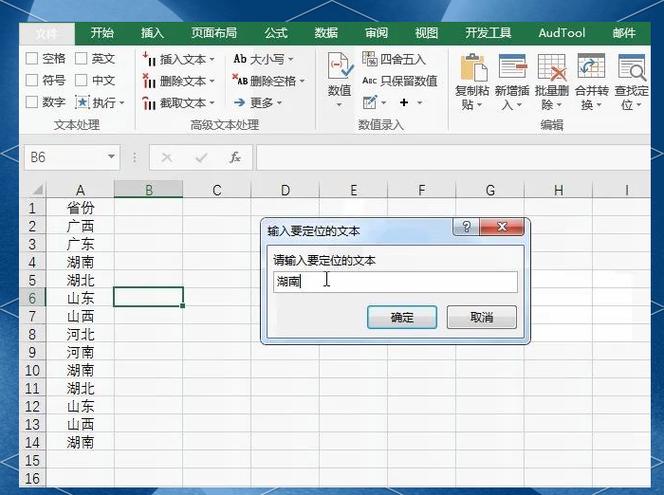The image size is (664, 495).
Task: Click the formula bar cancel X icon
Action: tap(166, 158)
